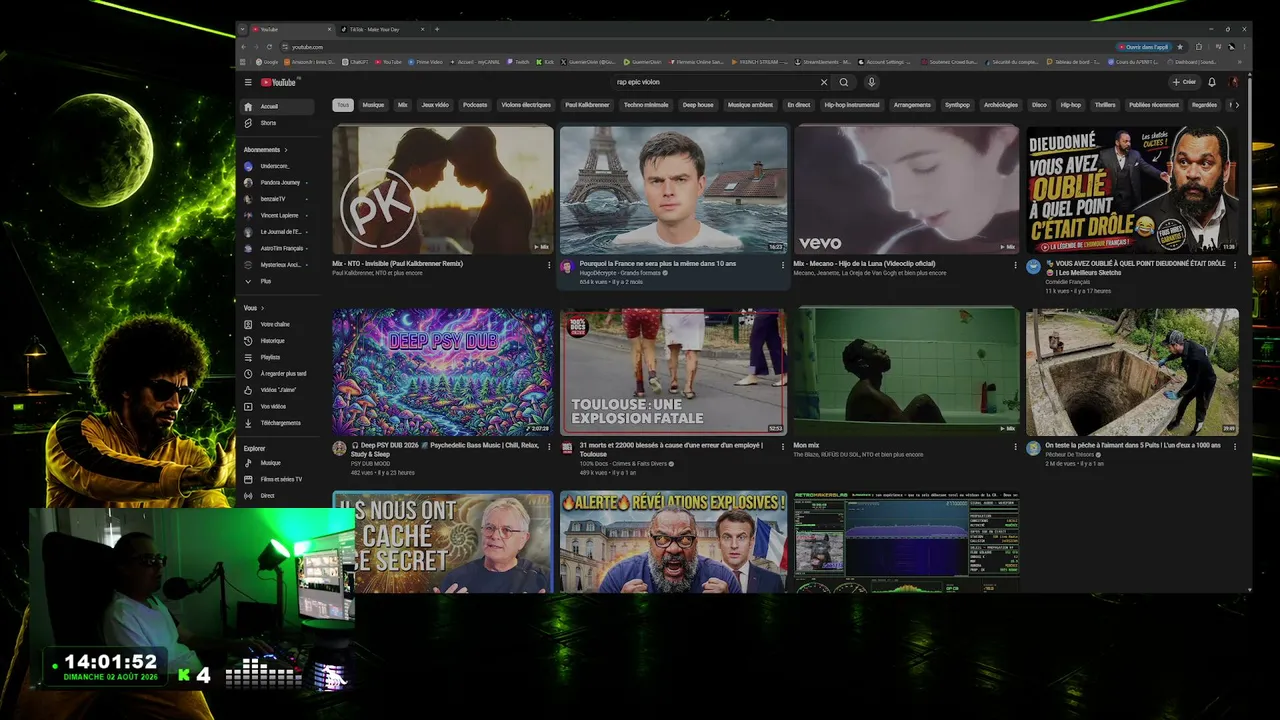Screen dimensions: 1280x720
Task: Open the Toulouse explosion fatale thumbnail
Action: (674, 372)
